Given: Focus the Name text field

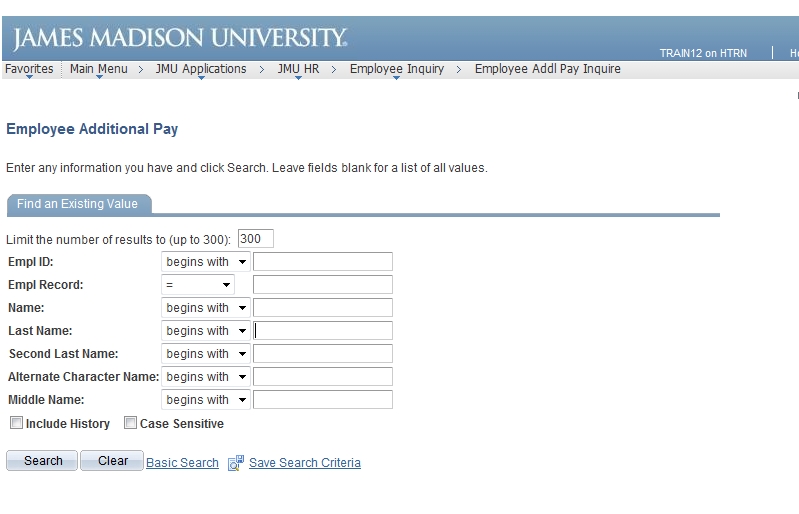Looking at the screenshot, I should [x=323, y=308].
